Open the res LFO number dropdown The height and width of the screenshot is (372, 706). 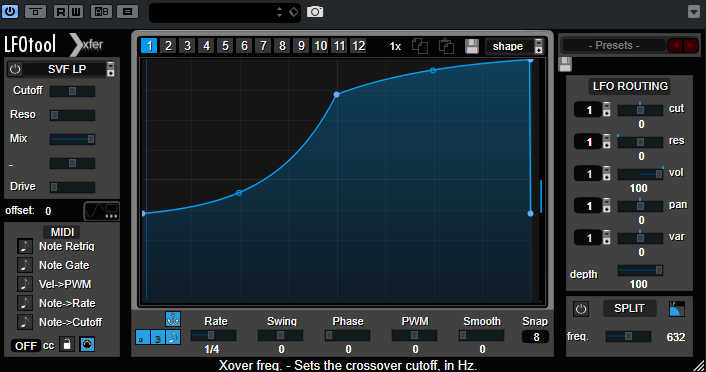click(x=606, y=141)
